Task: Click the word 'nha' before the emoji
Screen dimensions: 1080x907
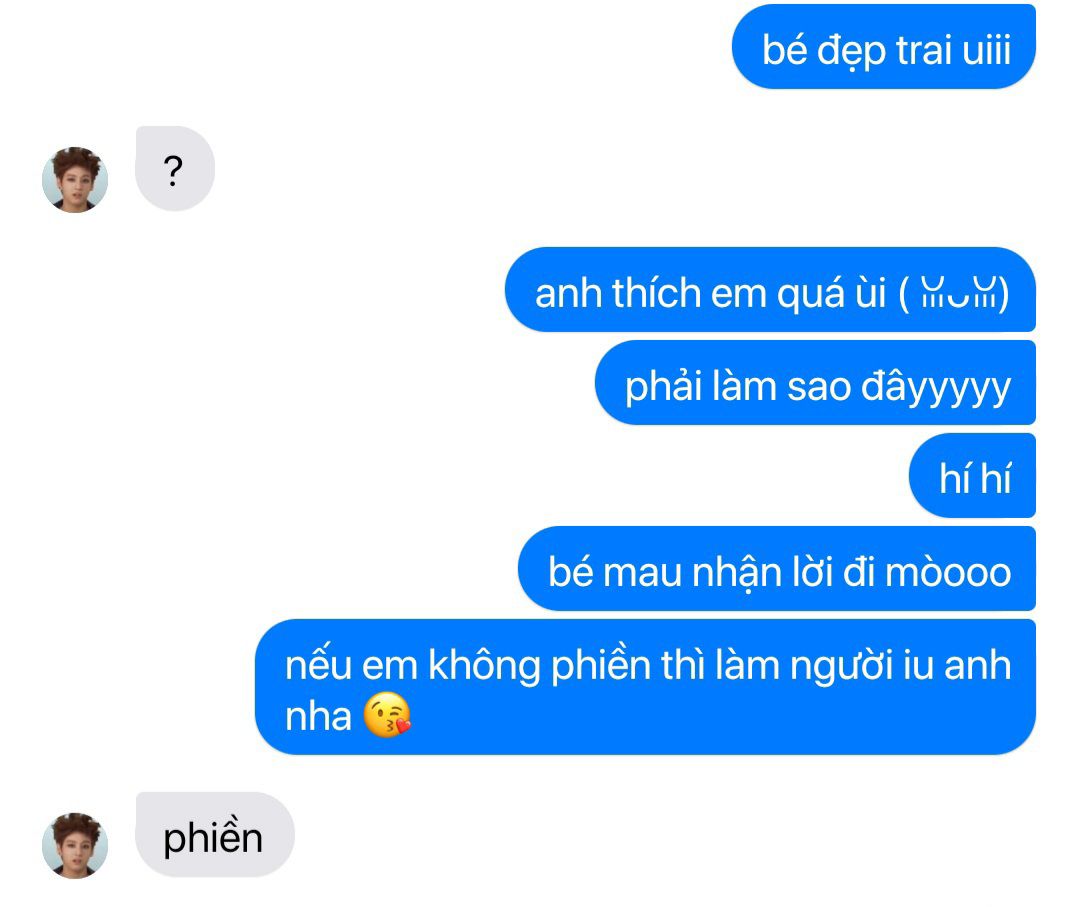Action: [318, 716]
